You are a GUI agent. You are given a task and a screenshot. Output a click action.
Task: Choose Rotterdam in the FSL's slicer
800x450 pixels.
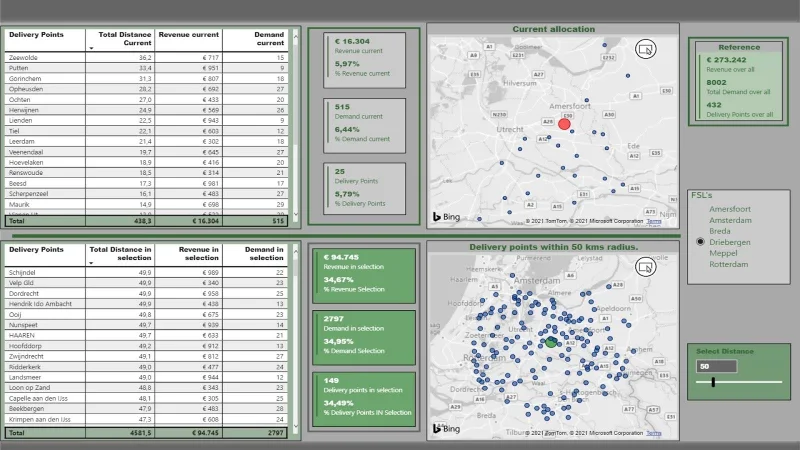(x=729, y=264)
